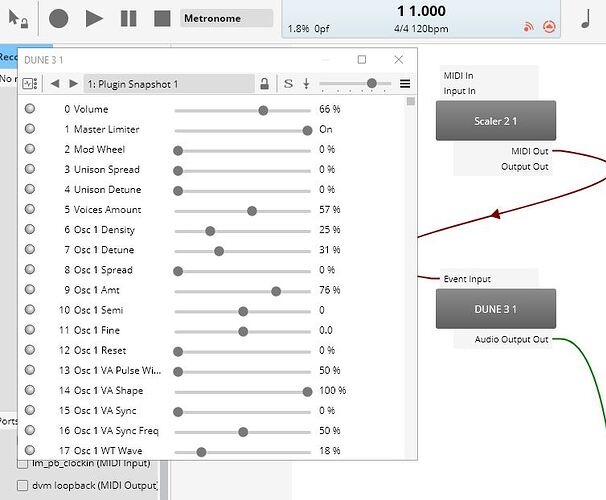Select the DUNE 3 1 plugin block

point(496,309)
